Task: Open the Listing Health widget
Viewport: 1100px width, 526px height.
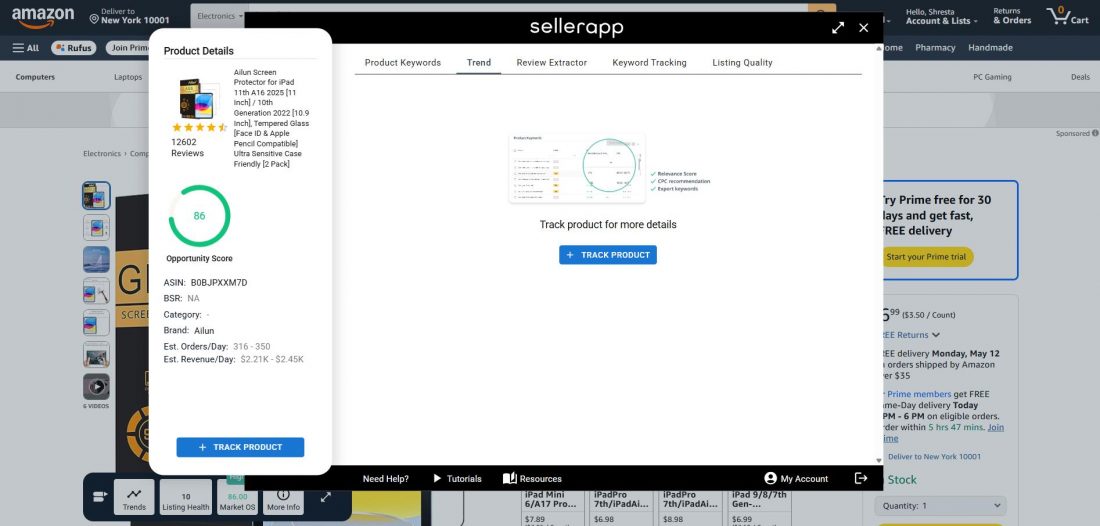Action: [186, 497]
